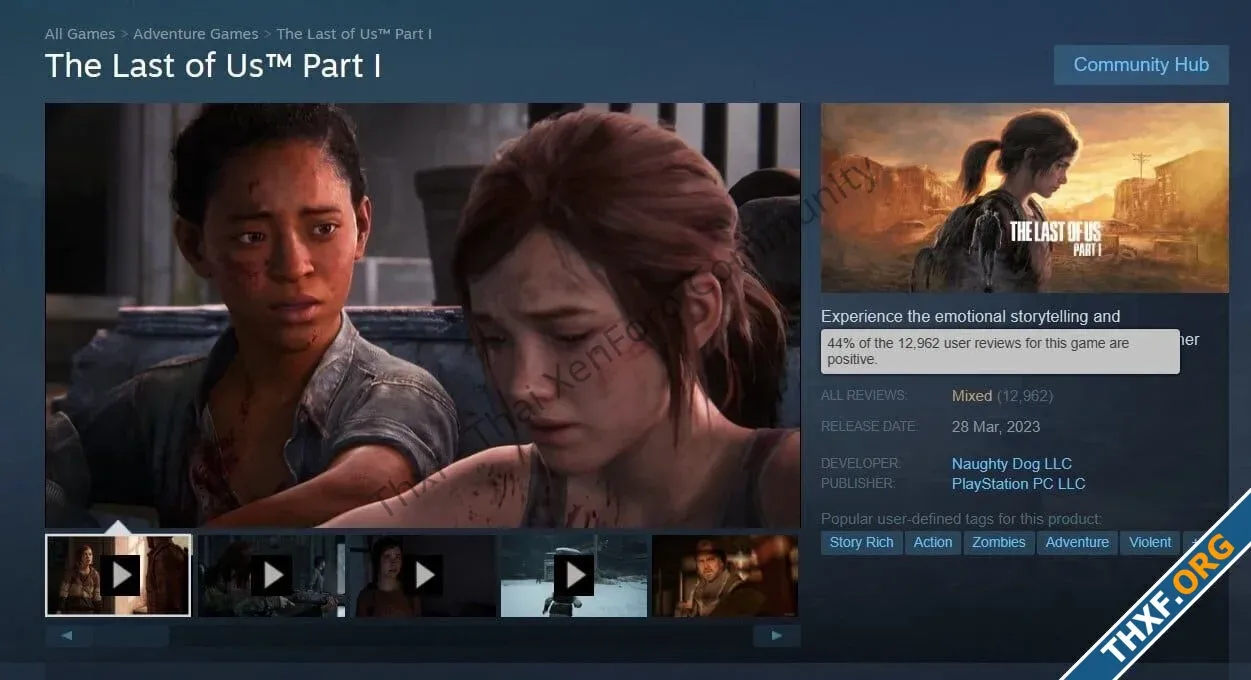This screenshot has height=680, width=1251.
Task: Play the fourth trailer with snowy scene
Action: 574,575
